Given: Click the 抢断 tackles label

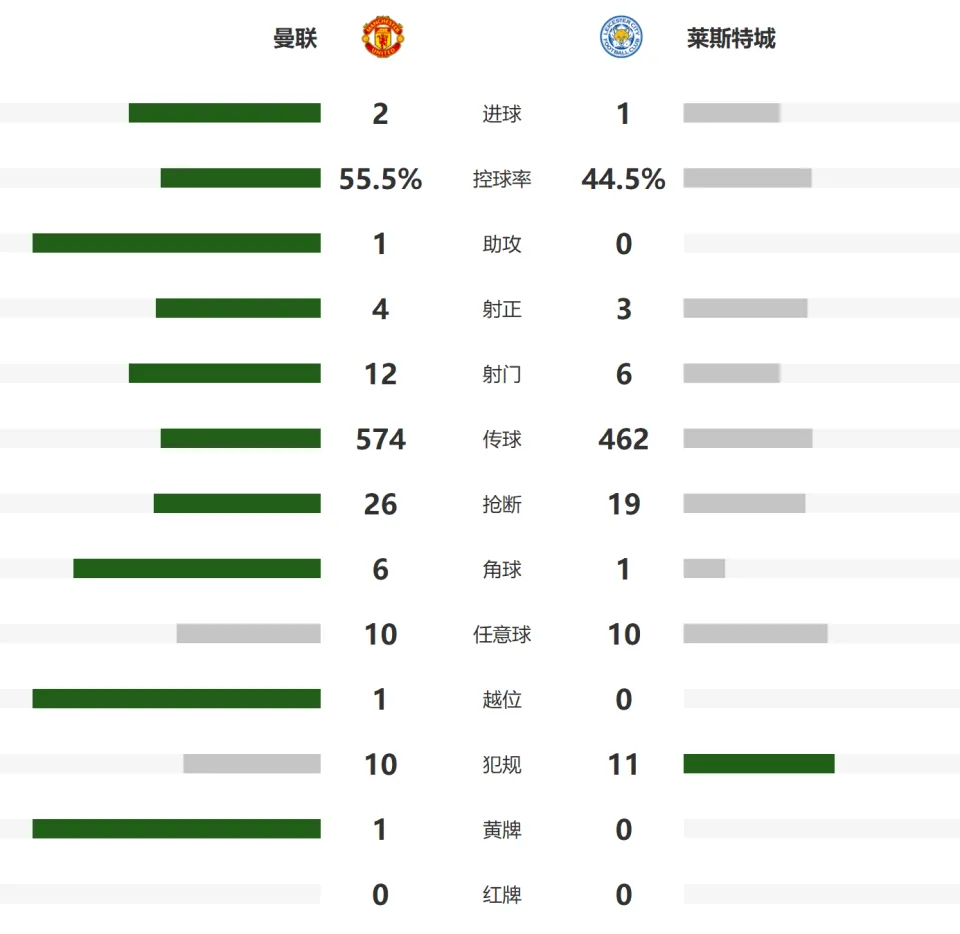Looking at the screenshot, I should (x=501, y=504).
